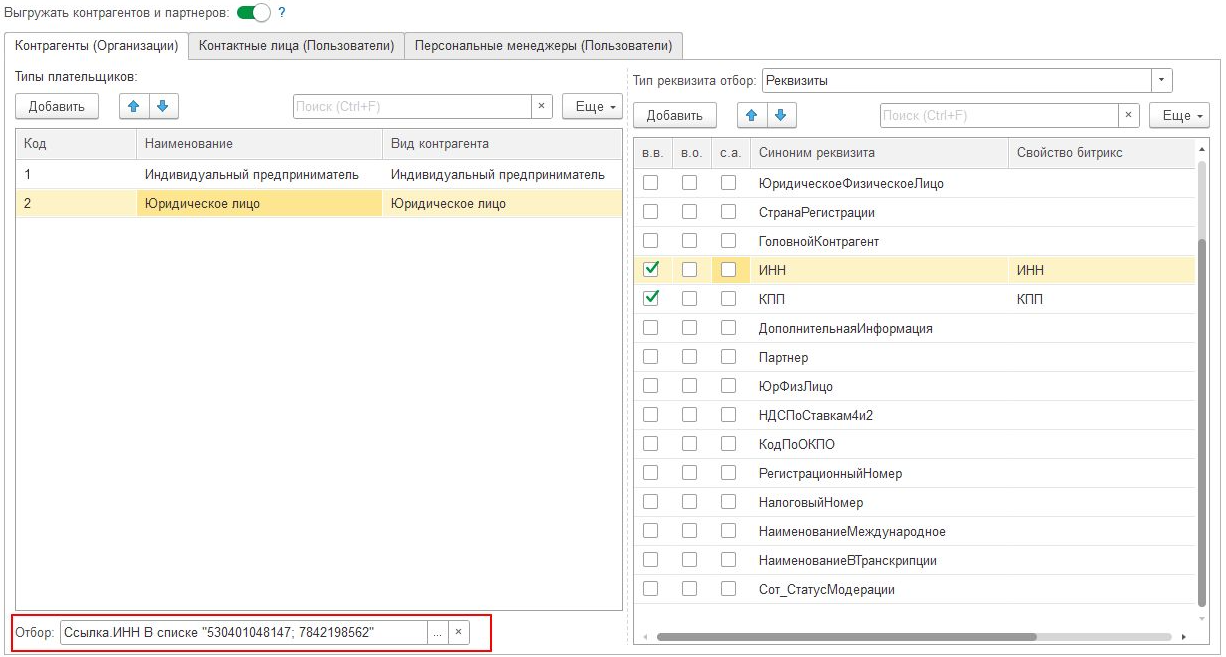Image resolution: width=1226 pixels, height=657 pixels.
Task: Move payer type down with arrow icon
Action: [161, 106]
